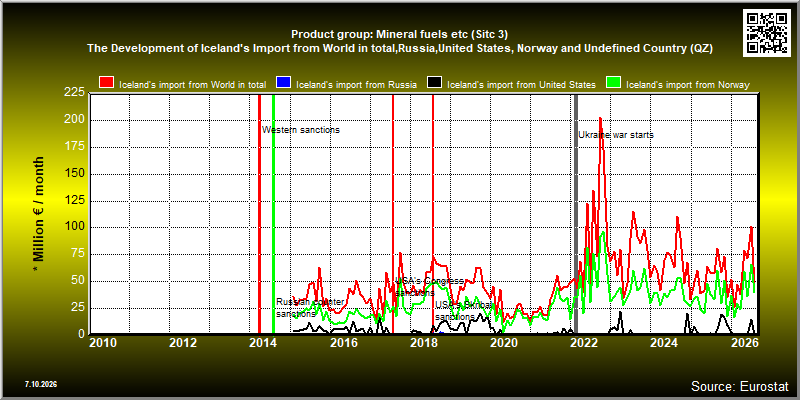Click the x-axis label "2018"
Viewport: 800px width, 400px height.
(423, 342)
